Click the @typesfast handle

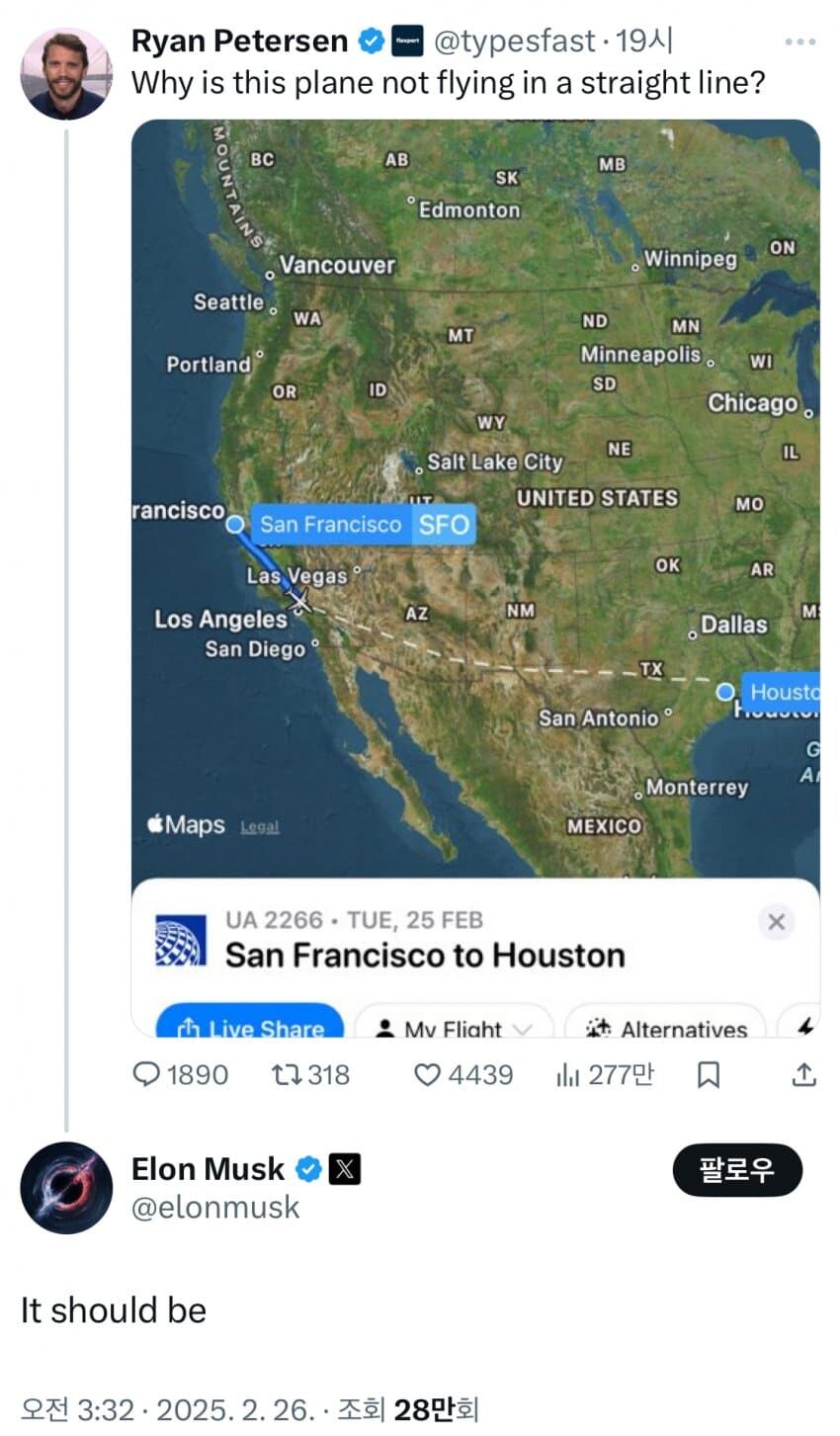coord(515,41)
